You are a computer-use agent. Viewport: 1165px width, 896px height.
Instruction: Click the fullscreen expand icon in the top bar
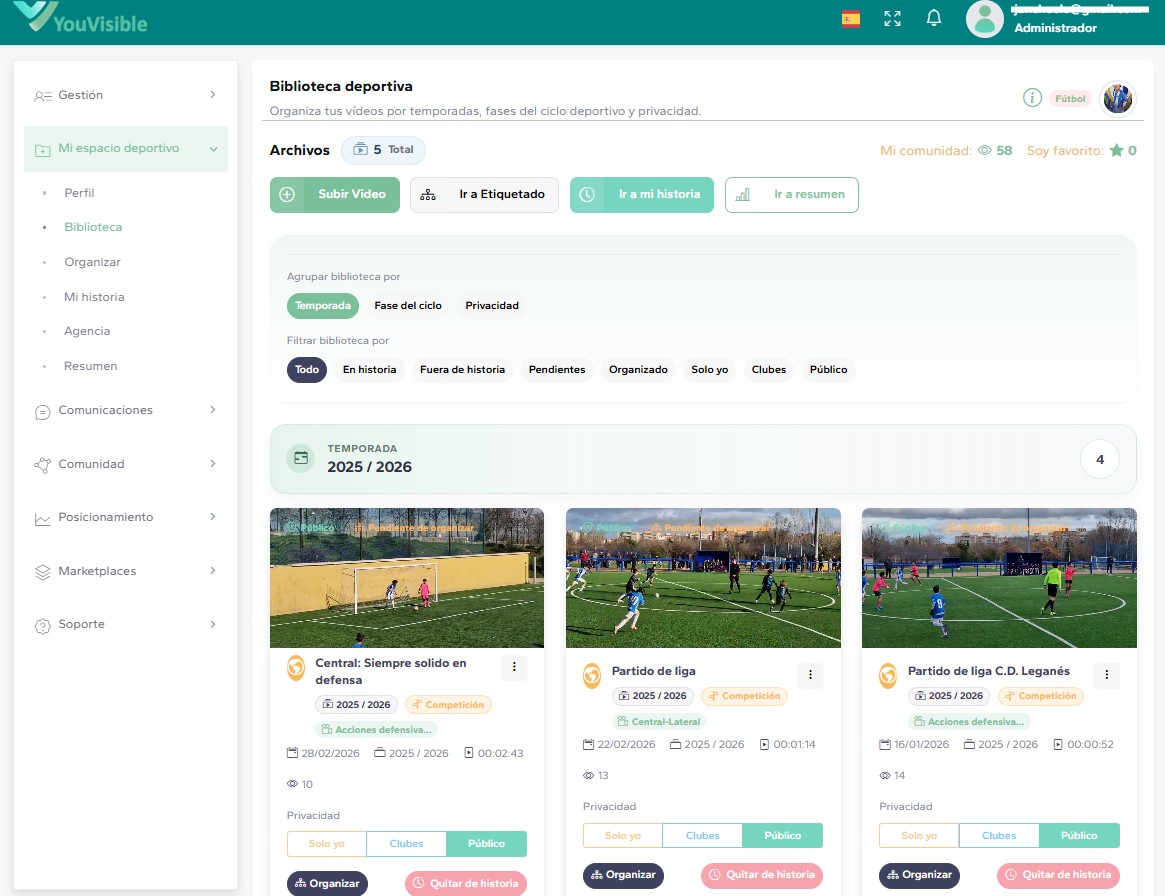click(x=892, y=18)
